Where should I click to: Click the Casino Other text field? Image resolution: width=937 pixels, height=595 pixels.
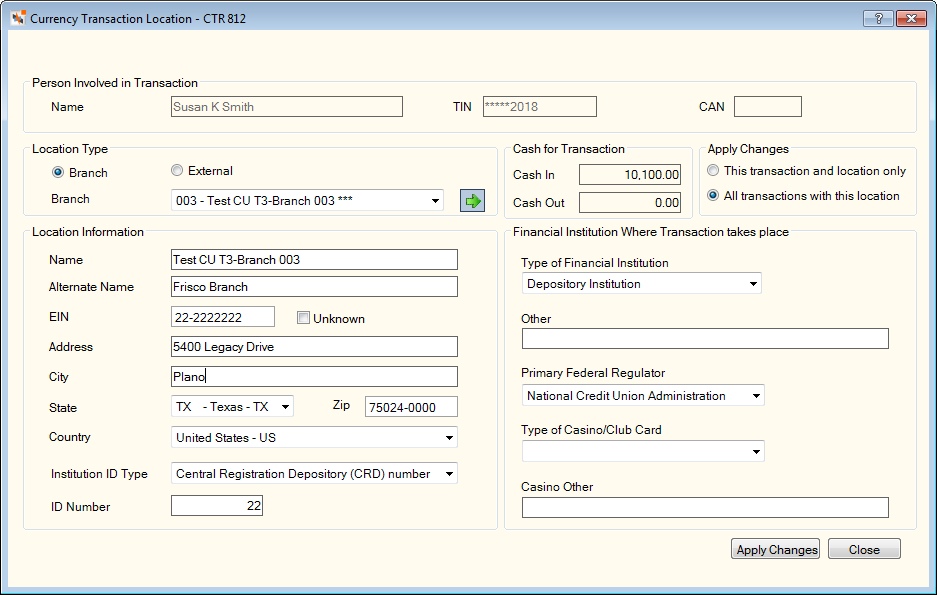[705, 508]
